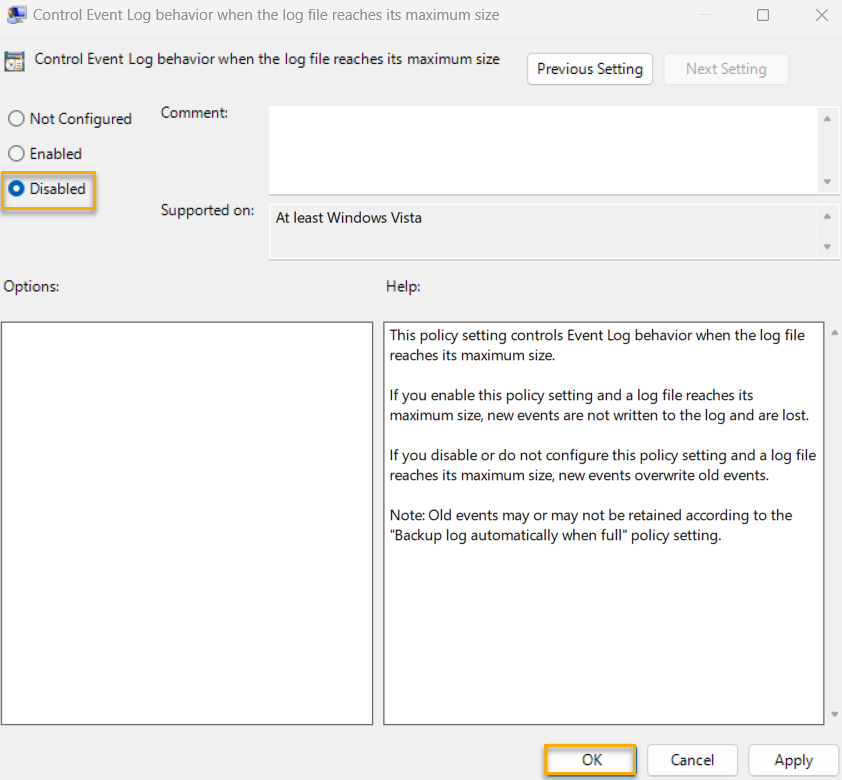Enable the policy by selecting Enabled
The image size is (842, 780).
pos(15,153)
